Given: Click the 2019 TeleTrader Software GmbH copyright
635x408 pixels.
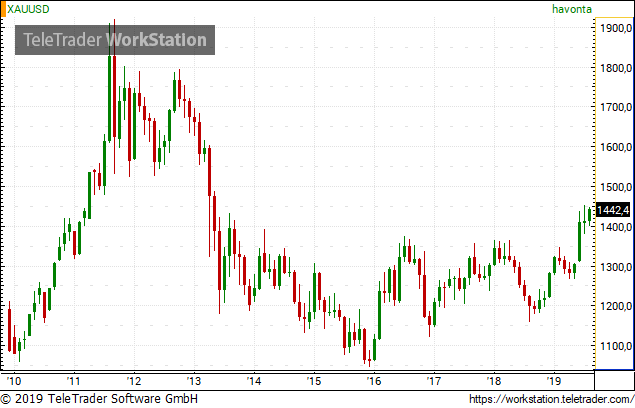Looking at the screenshot, I should [99, 399].
